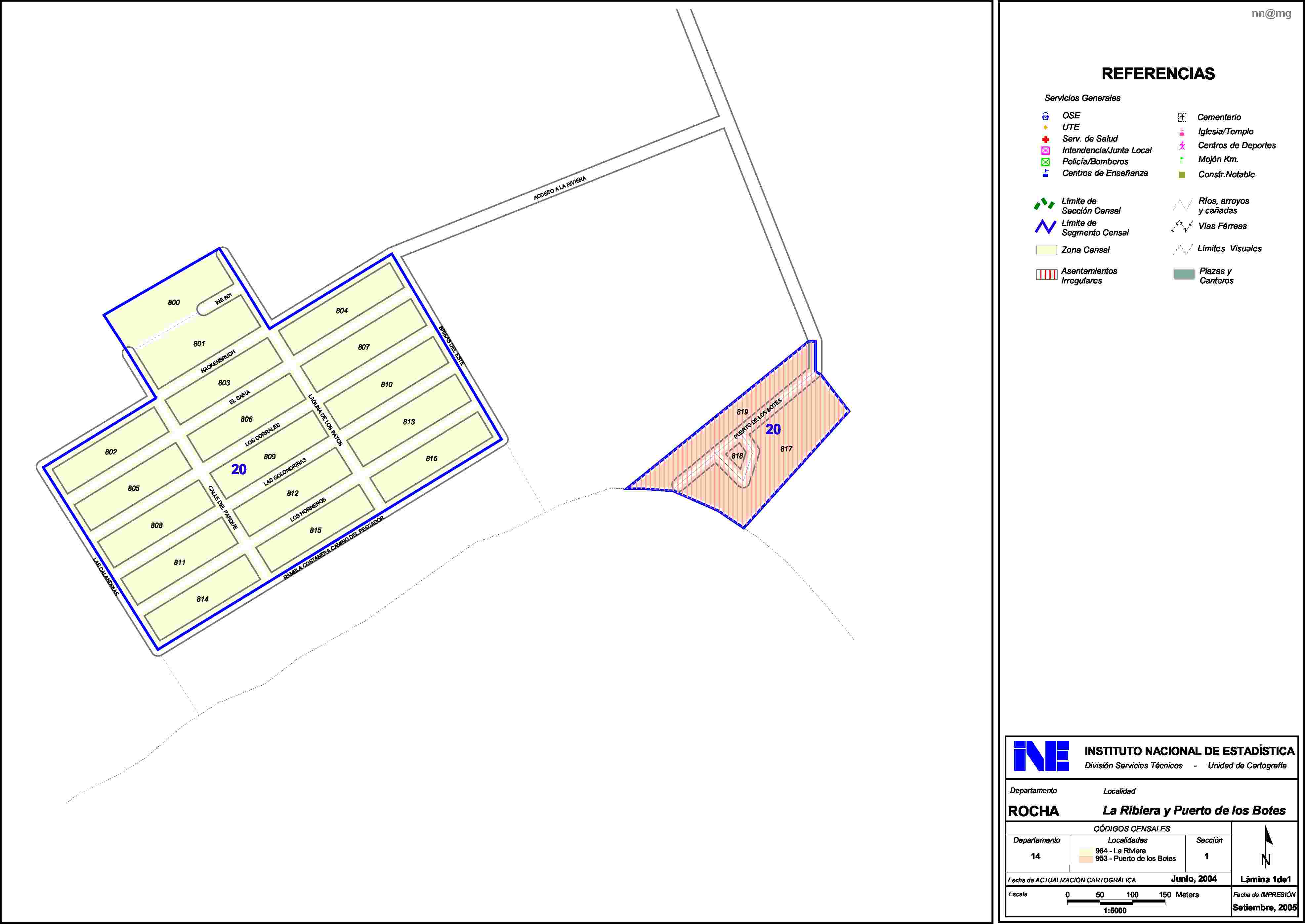Click the Asentamientos Irregulares hatched swatch

click(x=1046, y=275)
